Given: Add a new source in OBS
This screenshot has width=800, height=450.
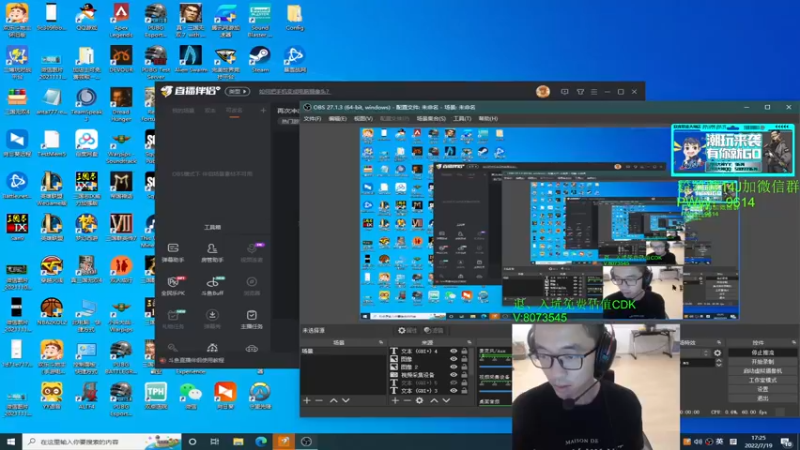Looking at the screenshot, I should pos(395,401).
